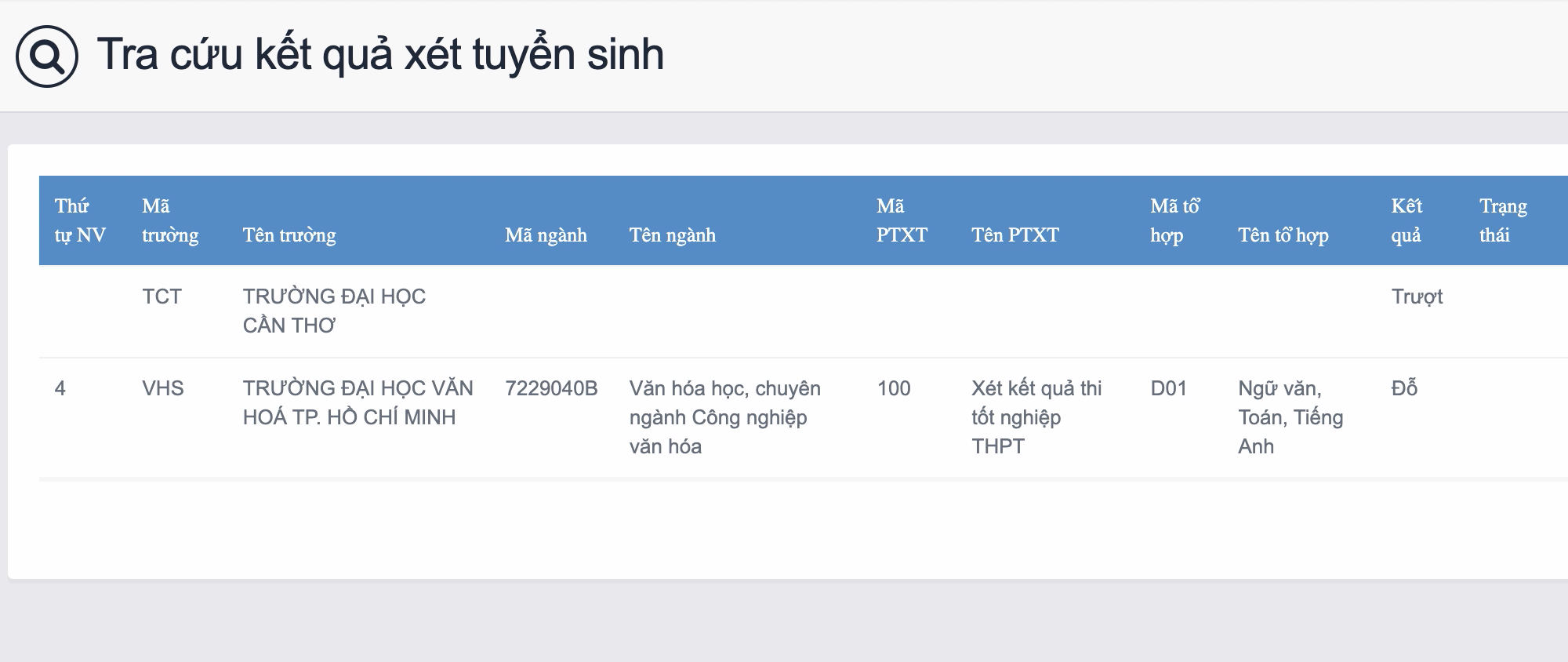Click the Mã tổ hợp column header
The width and height of the screenshot is (1568, 662).
[1174, 220]
